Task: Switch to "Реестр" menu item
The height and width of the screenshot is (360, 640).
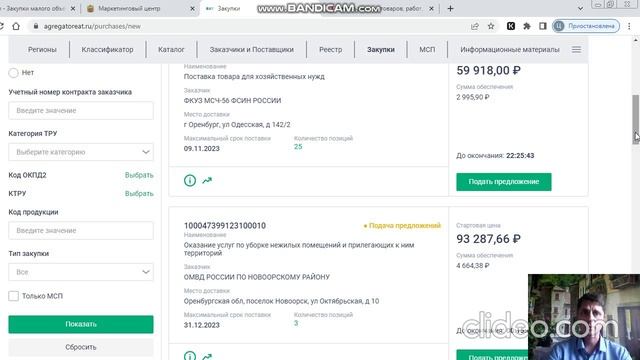Action: [331, 49]
